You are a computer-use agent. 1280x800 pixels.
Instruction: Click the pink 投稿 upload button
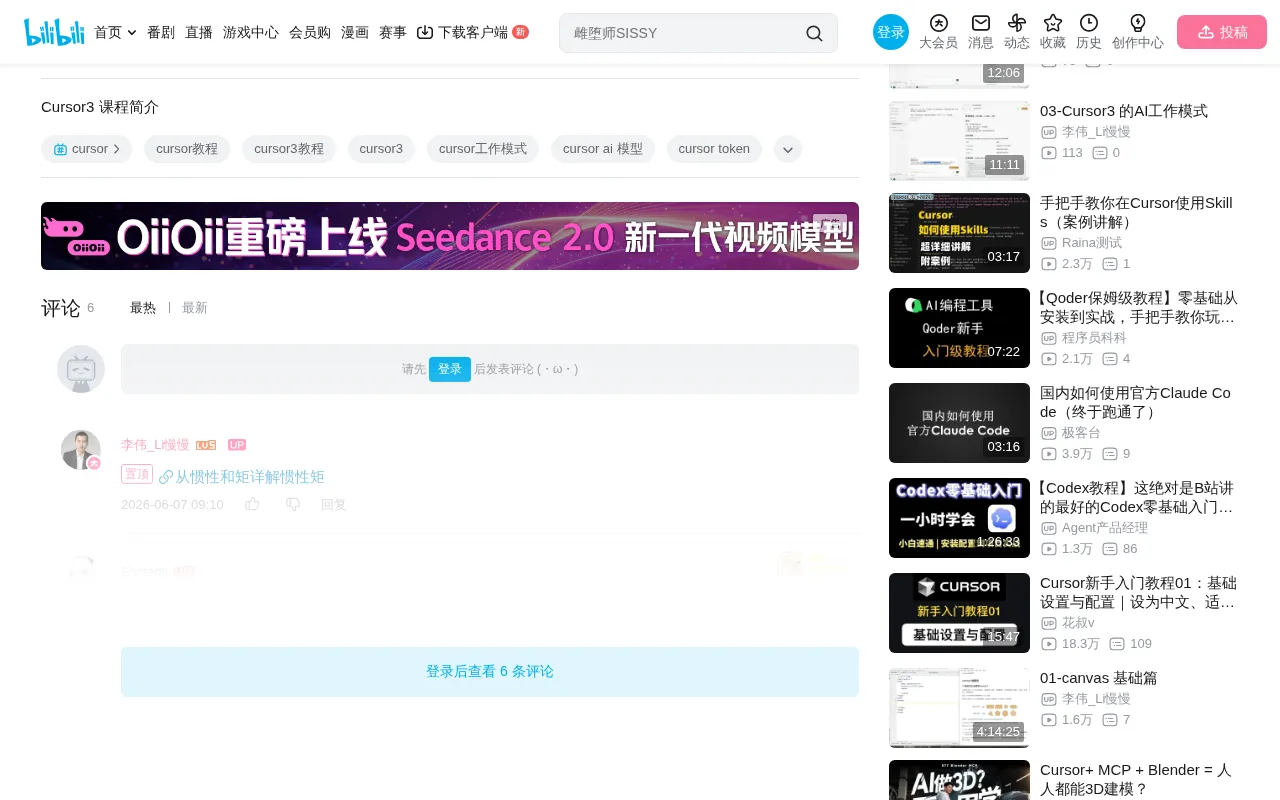click(1222, 32)
